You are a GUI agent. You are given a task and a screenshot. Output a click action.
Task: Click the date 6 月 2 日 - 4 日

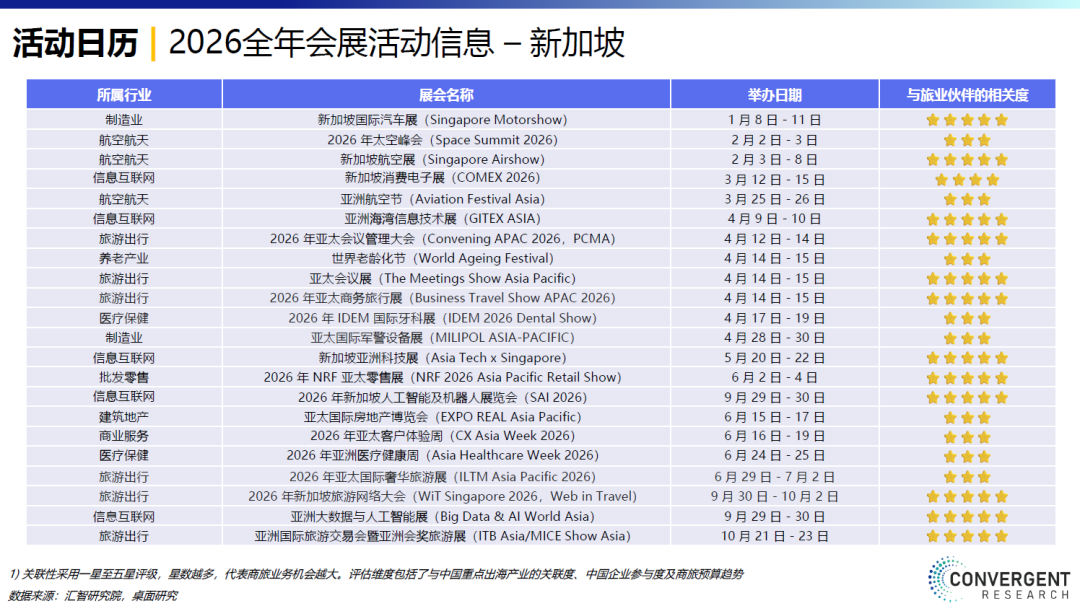point(774,377)
